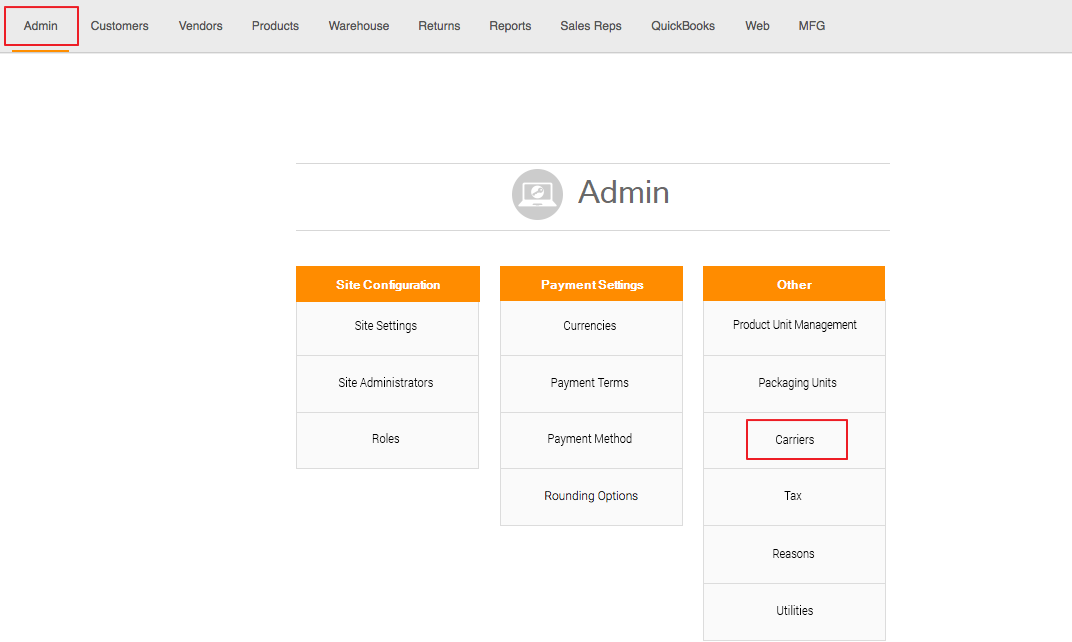Click the Site Administrators link
1072x642 pixels.
pos(386,383)
